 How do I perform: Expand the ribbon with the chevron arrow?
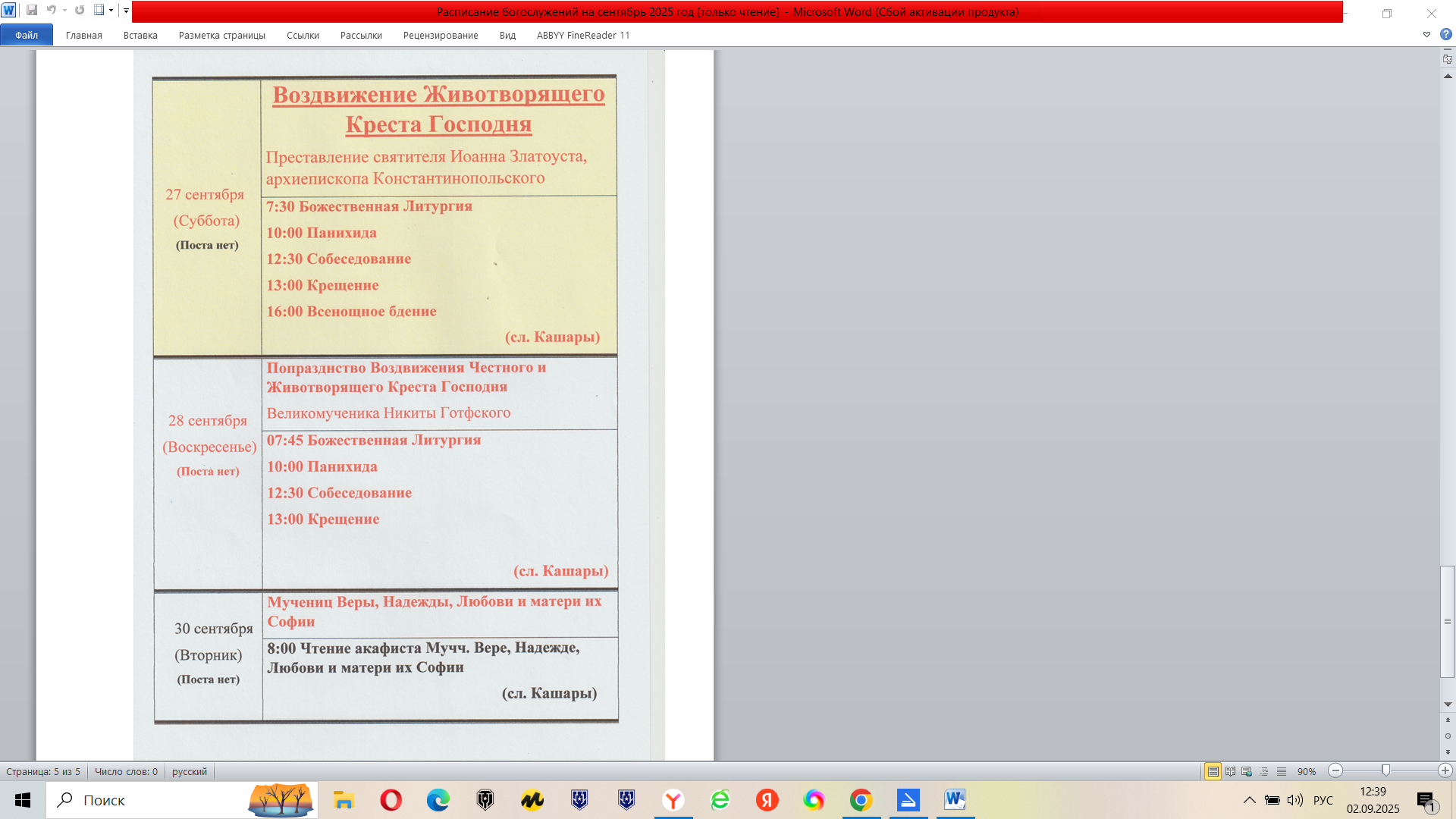[1426, 35]
